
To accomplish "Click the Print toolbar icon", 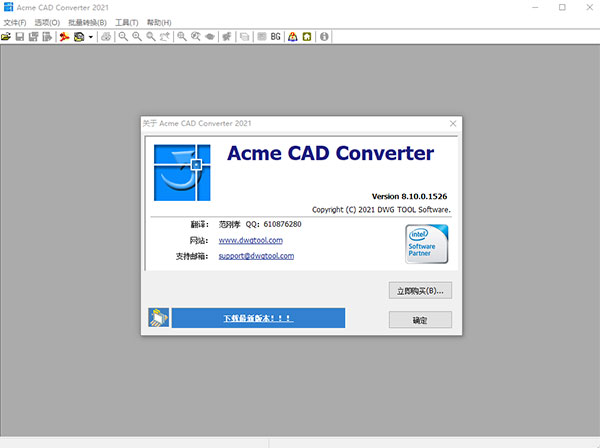I will point(106,37).
